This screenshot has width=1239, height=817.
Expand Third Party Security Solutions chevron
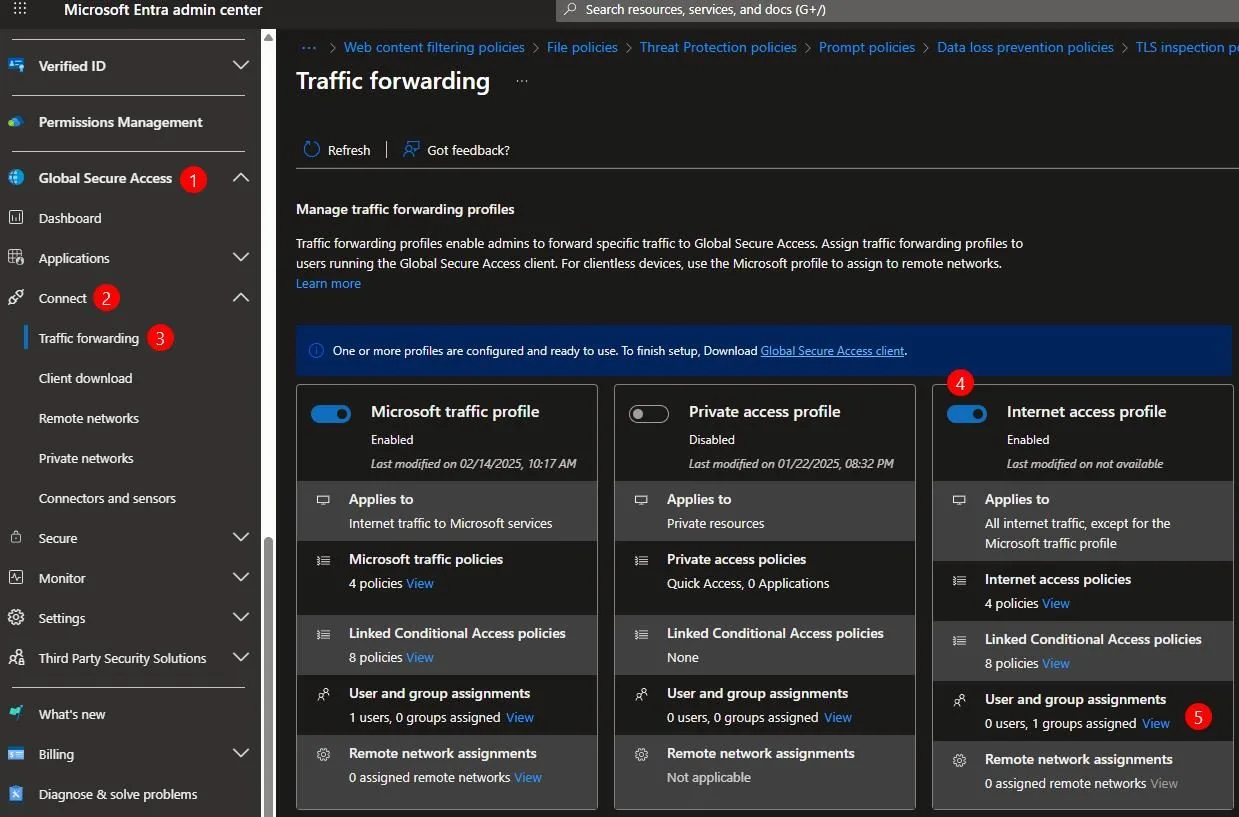(241, 658)
